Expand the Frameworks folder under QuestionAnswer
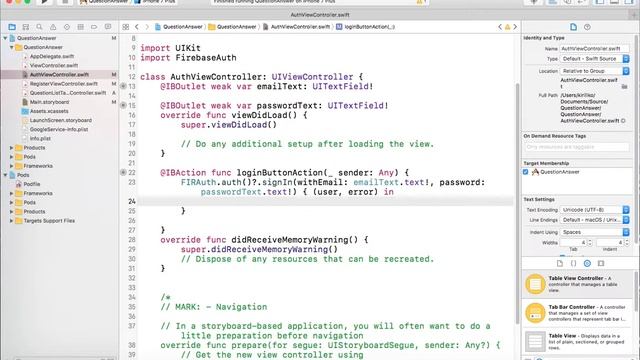This screenshot has height=360, width=640. (11, 166)
